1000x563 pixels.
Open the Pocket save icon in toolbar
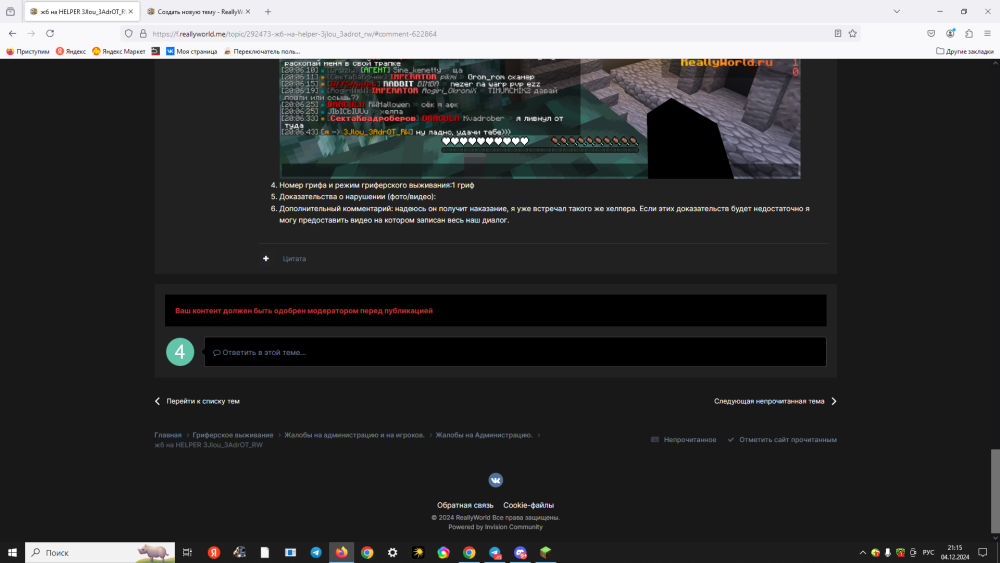point(931,34)
